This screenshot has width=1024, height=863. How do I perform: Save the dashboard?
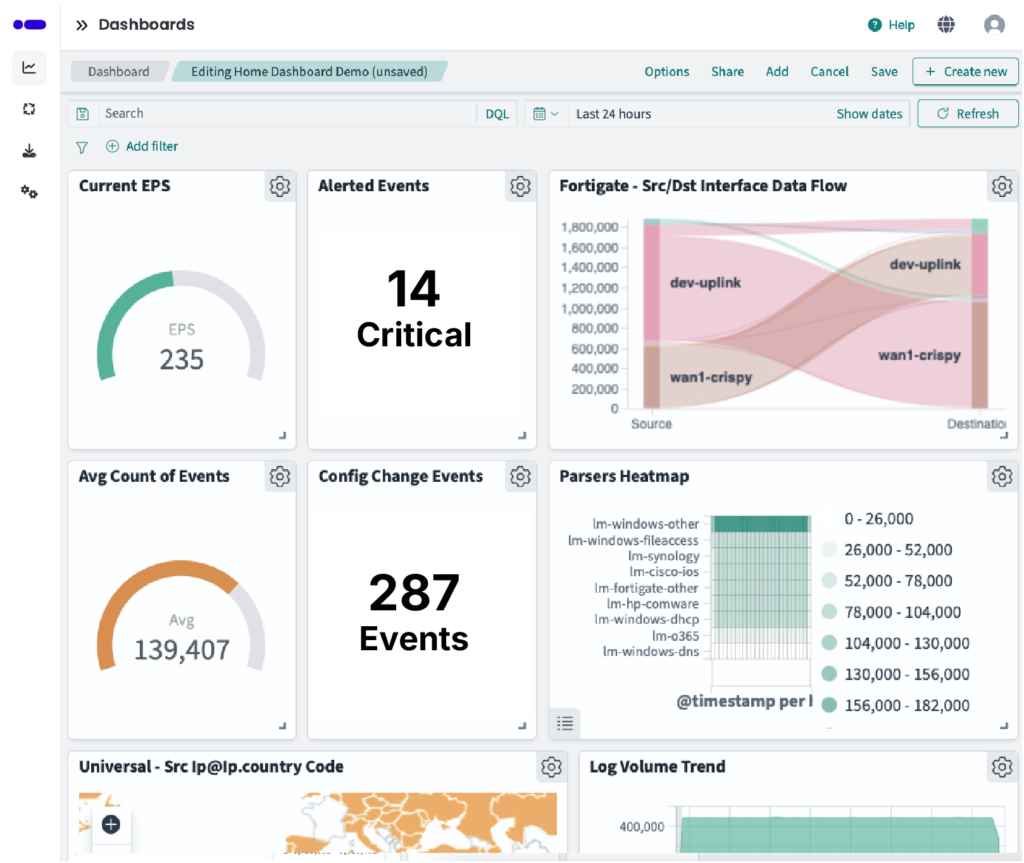click(884, 71)
